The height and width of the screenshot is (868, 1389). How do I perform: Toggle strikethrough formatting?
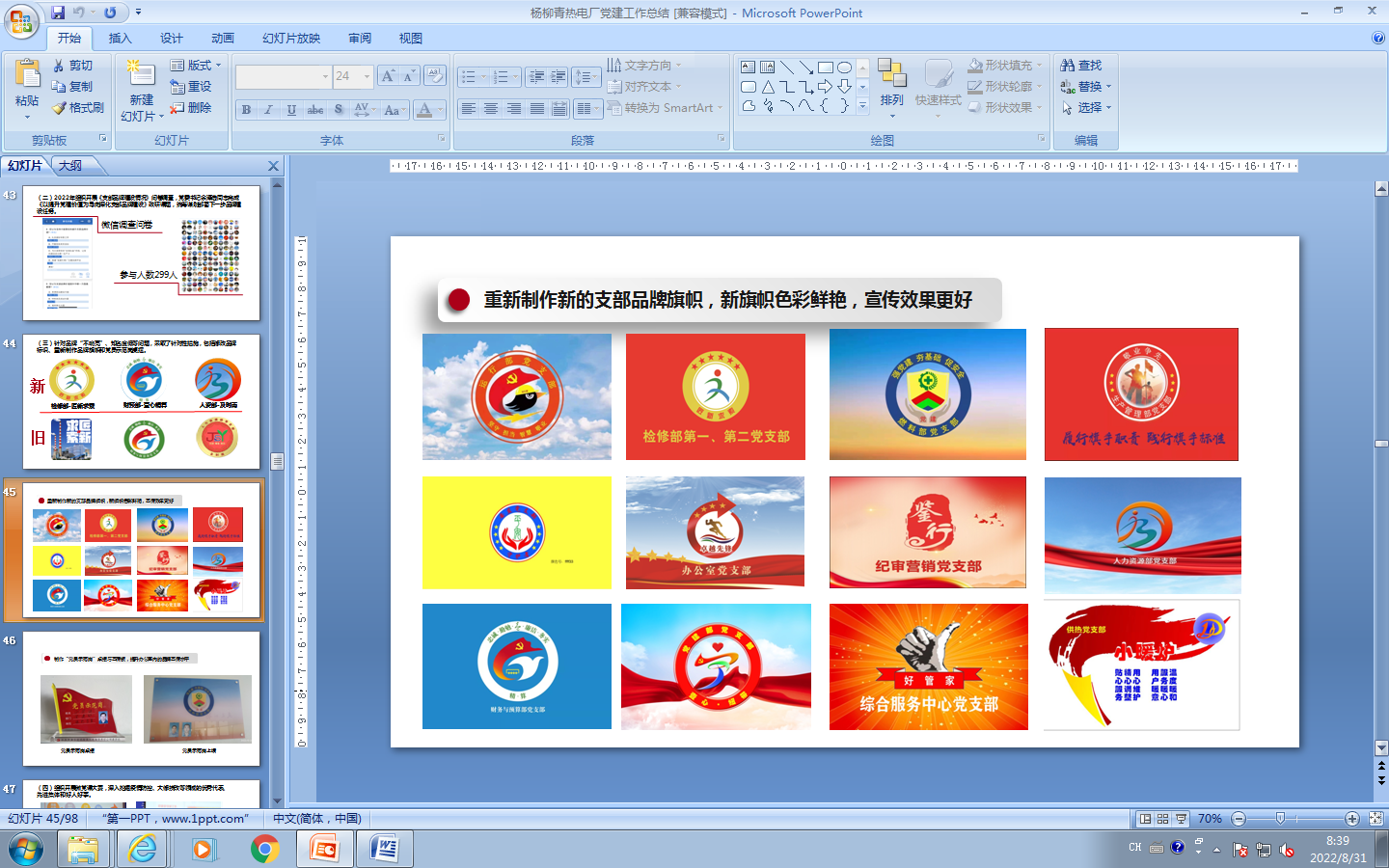315,110
